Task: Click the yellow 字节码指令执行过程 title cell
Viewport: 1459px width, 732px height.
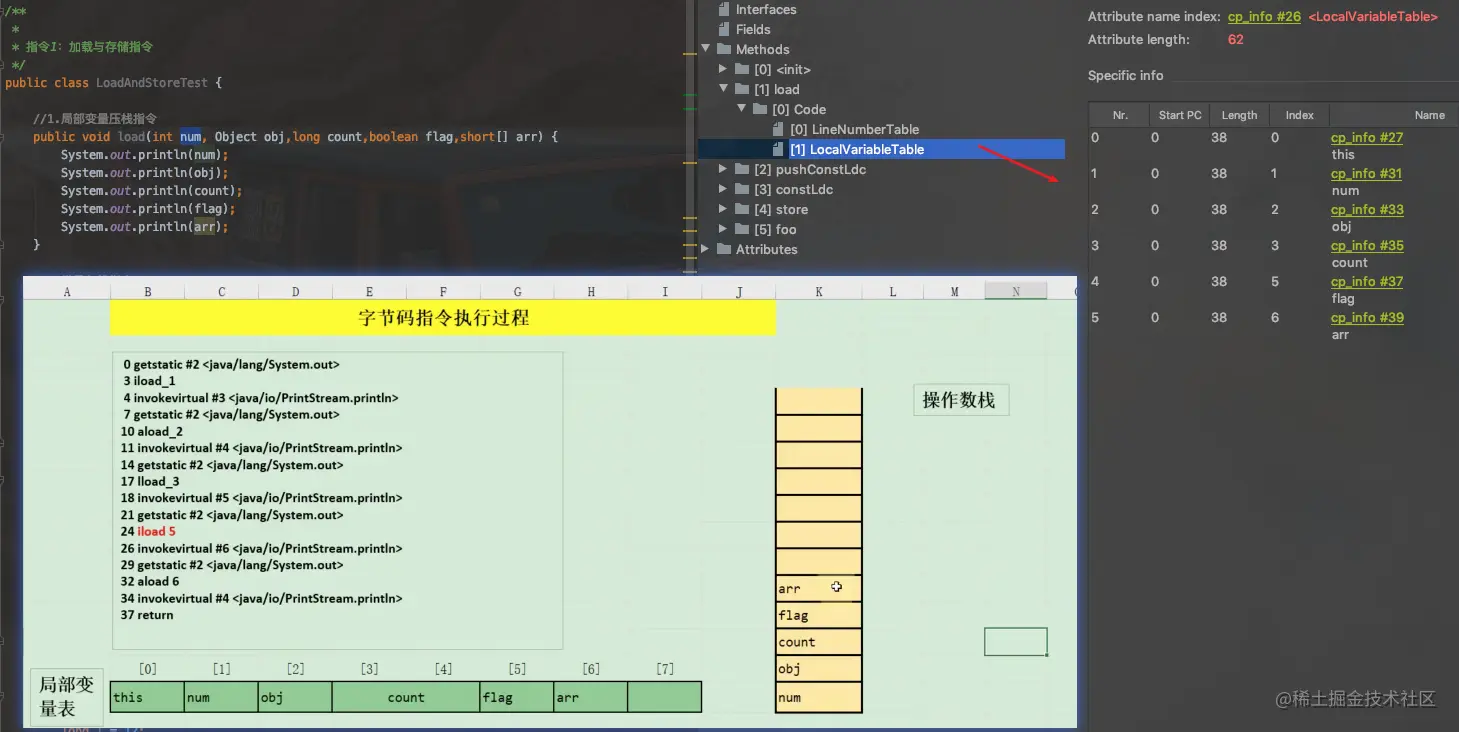Action: pos(443,318)
